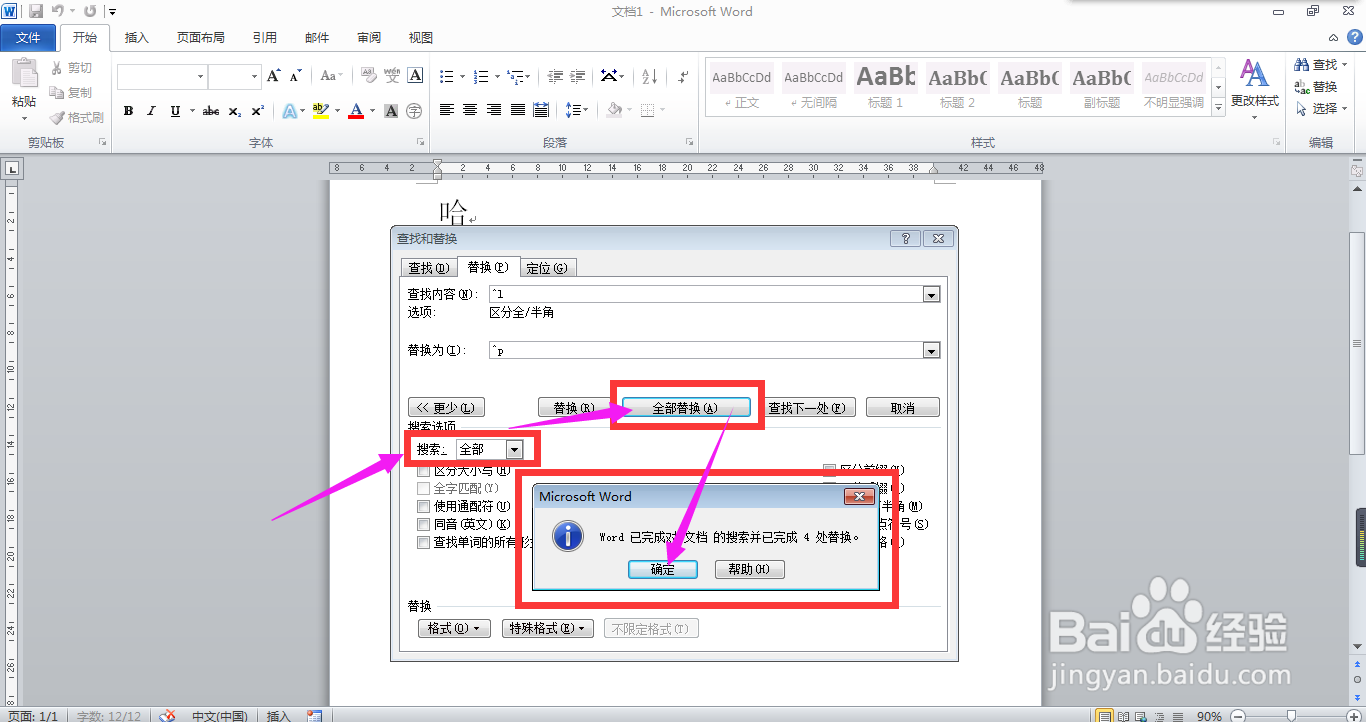This screenshot has height=722, width=1366.
Task: Open Word Help question mark icon
Action: point(1354,37)
